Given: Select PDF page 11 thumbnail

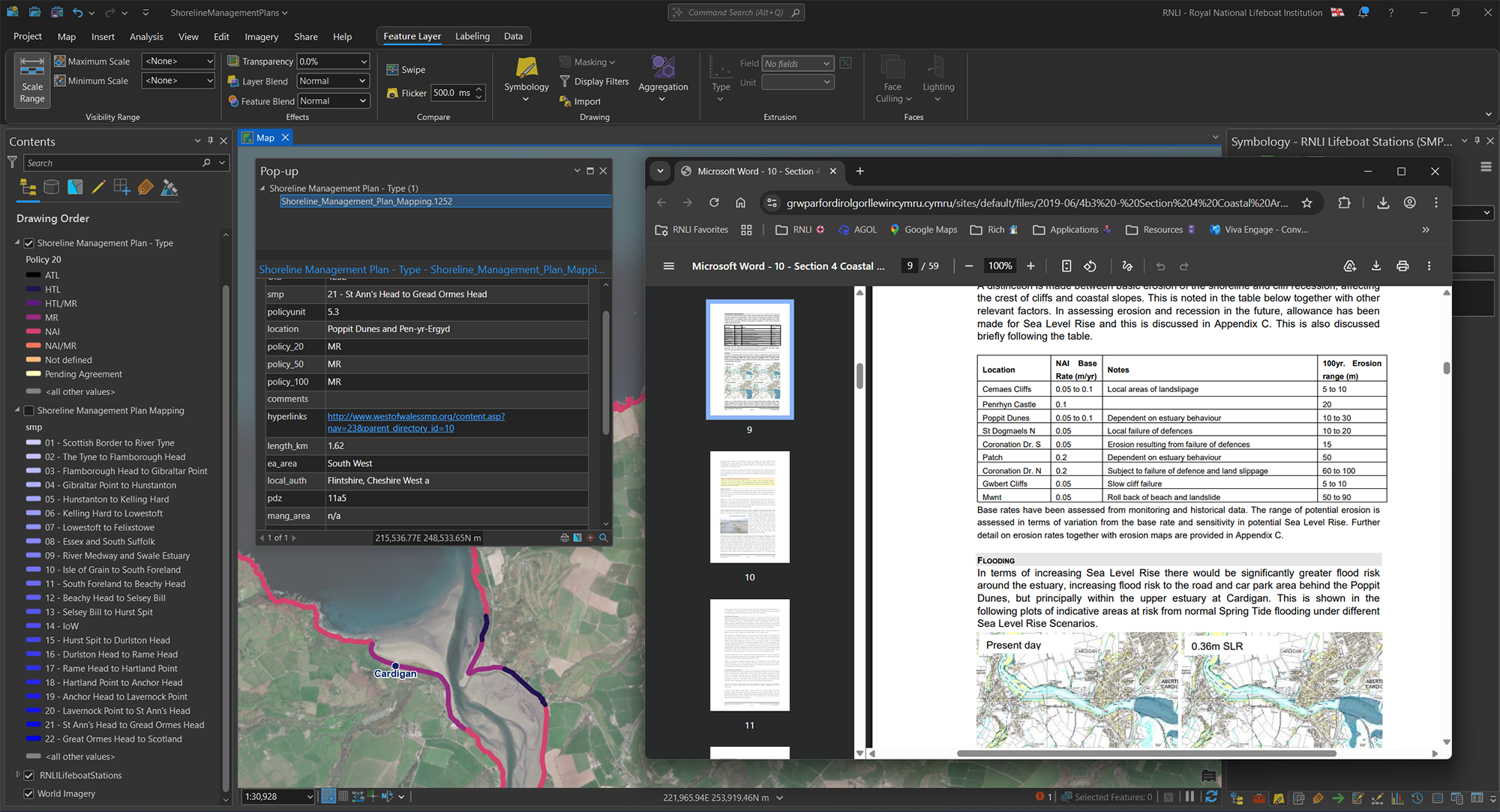Looking at the screenshot, I should click(749, 655).
